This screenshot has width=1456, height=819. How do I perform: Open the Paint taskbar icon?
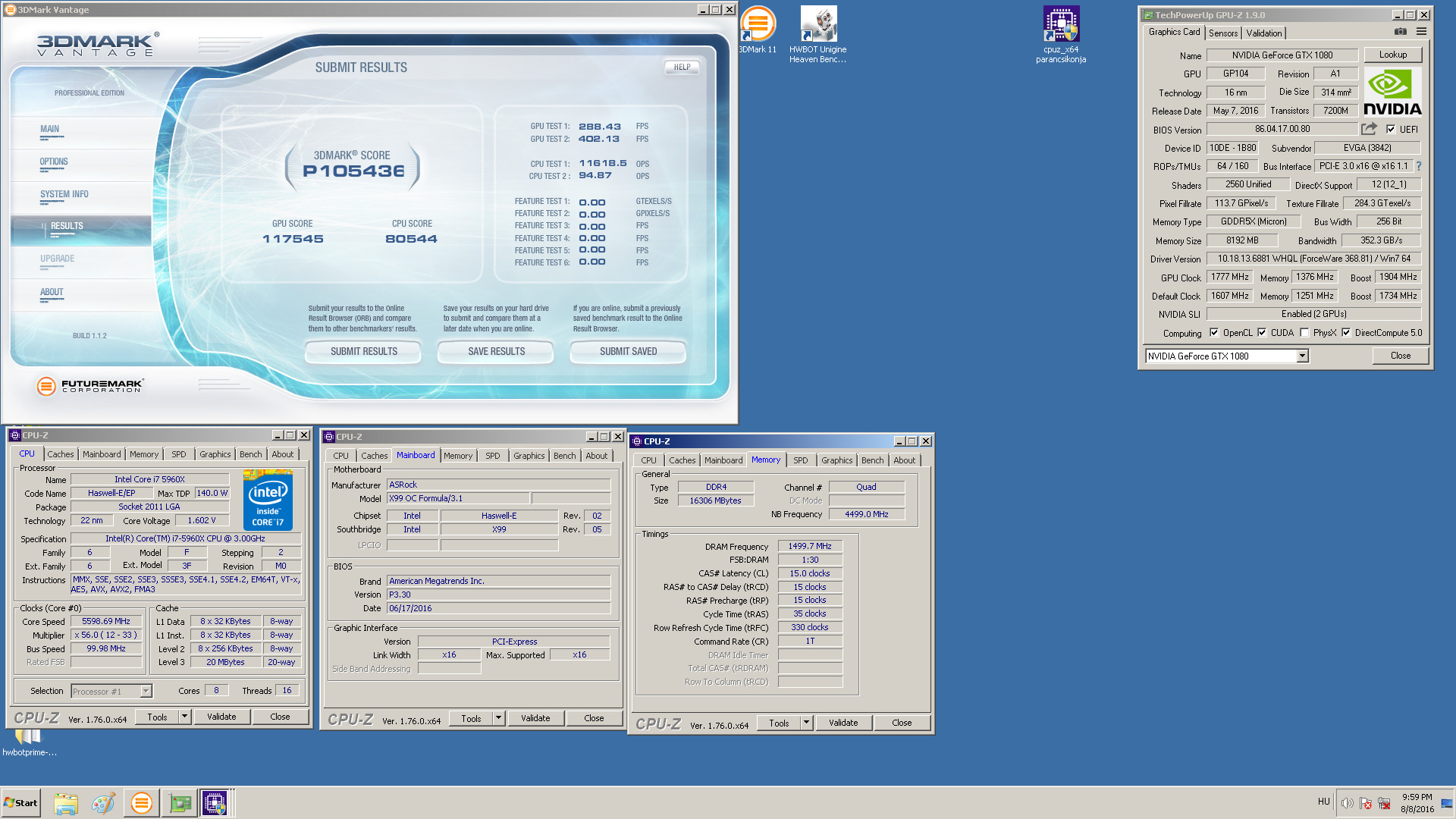[103, 803]
